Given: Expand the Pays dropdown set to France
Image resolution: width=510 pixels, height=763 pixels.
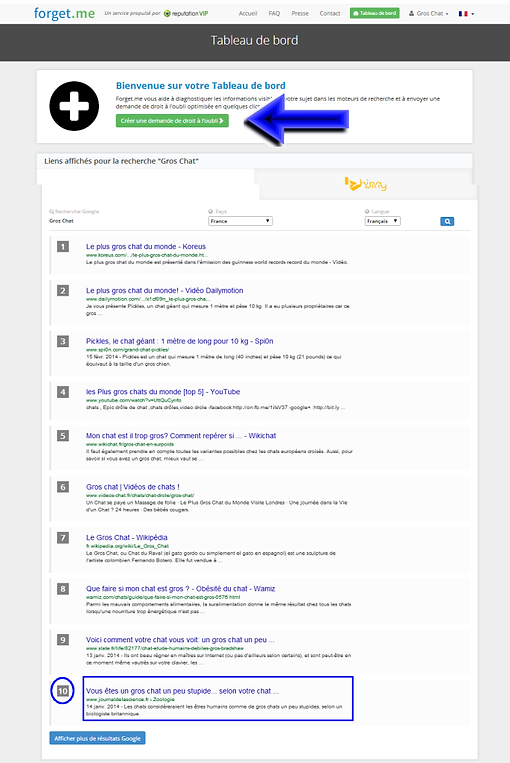Looking at the screenshot, I should (x=240, y=221).
